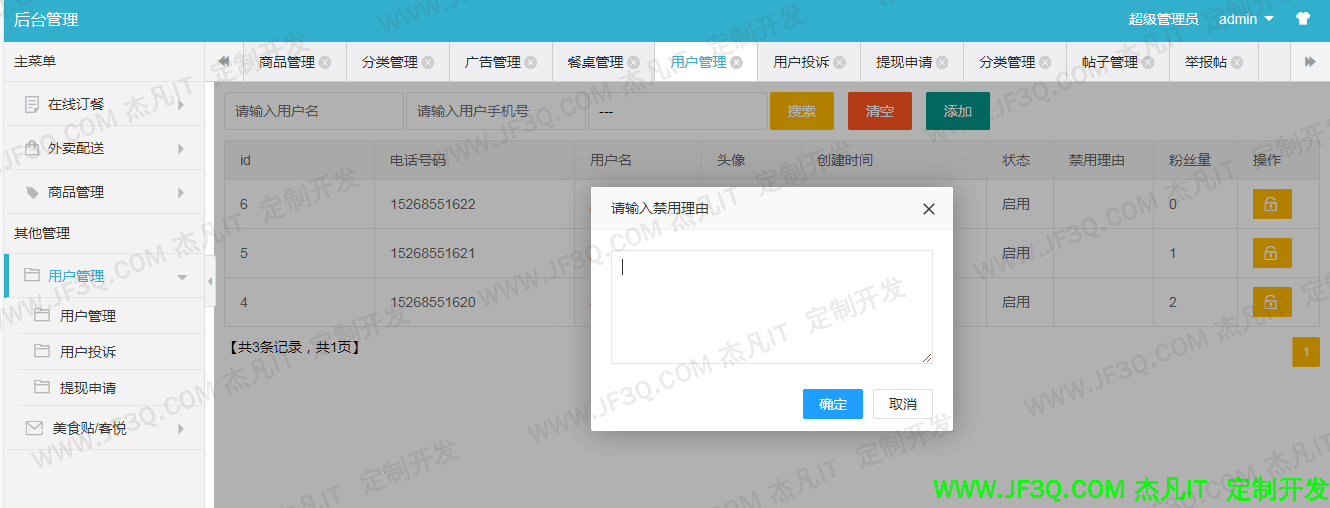Open 提现申请 in the sidebar submenu
This screenshot has height=508, width=1330.
(x=88, y=388)
